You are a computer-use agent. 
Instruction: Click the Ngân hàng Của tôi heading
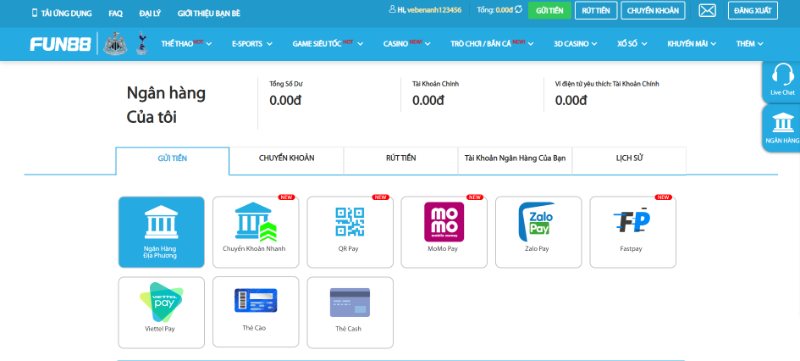166,105
